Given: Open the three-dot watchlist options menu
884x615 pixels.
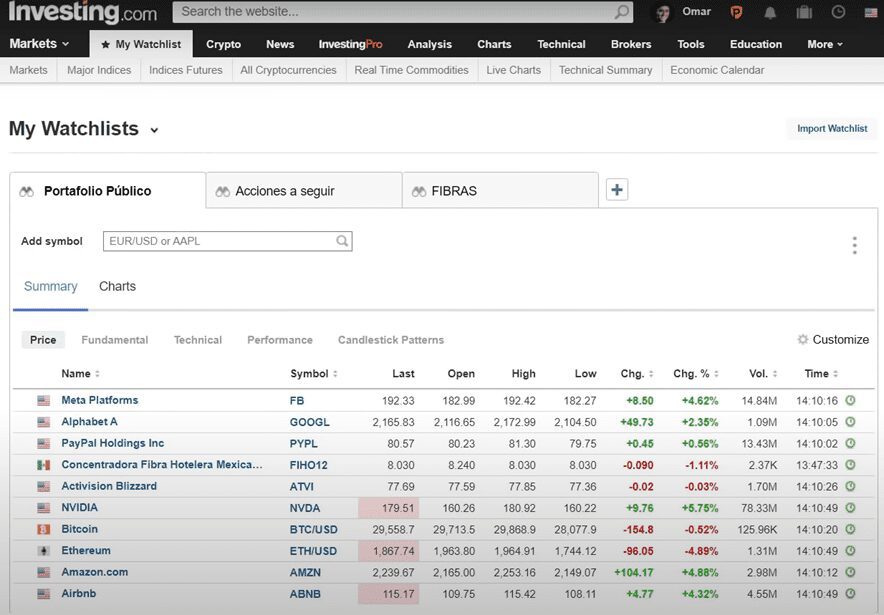Looking at the screenshot, I should (x=854, y=245).
